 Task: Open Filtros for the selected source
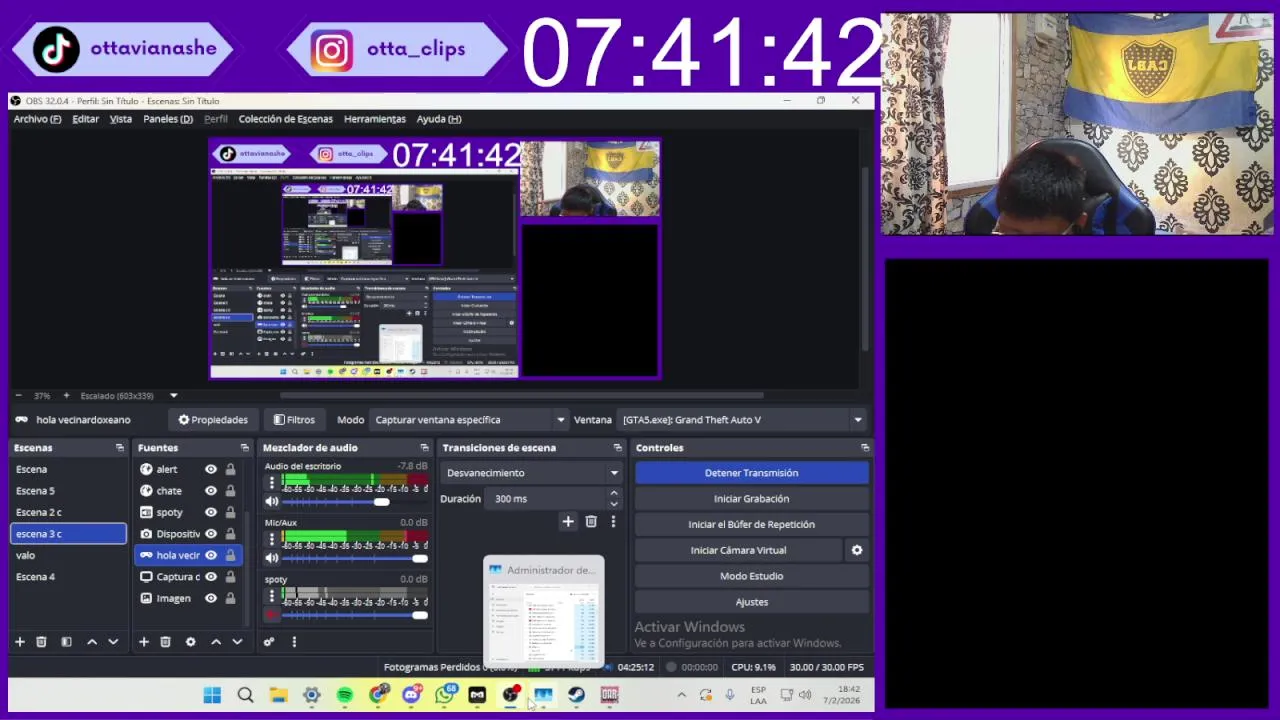pos(294,420)
